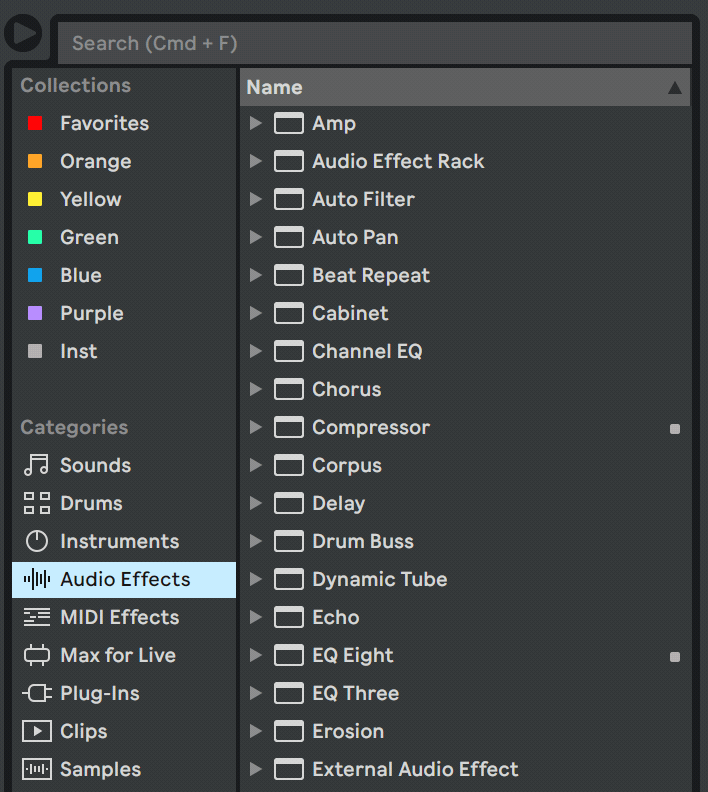Click the Chorus device icon
708x792 pixels.
pos(289,389)
